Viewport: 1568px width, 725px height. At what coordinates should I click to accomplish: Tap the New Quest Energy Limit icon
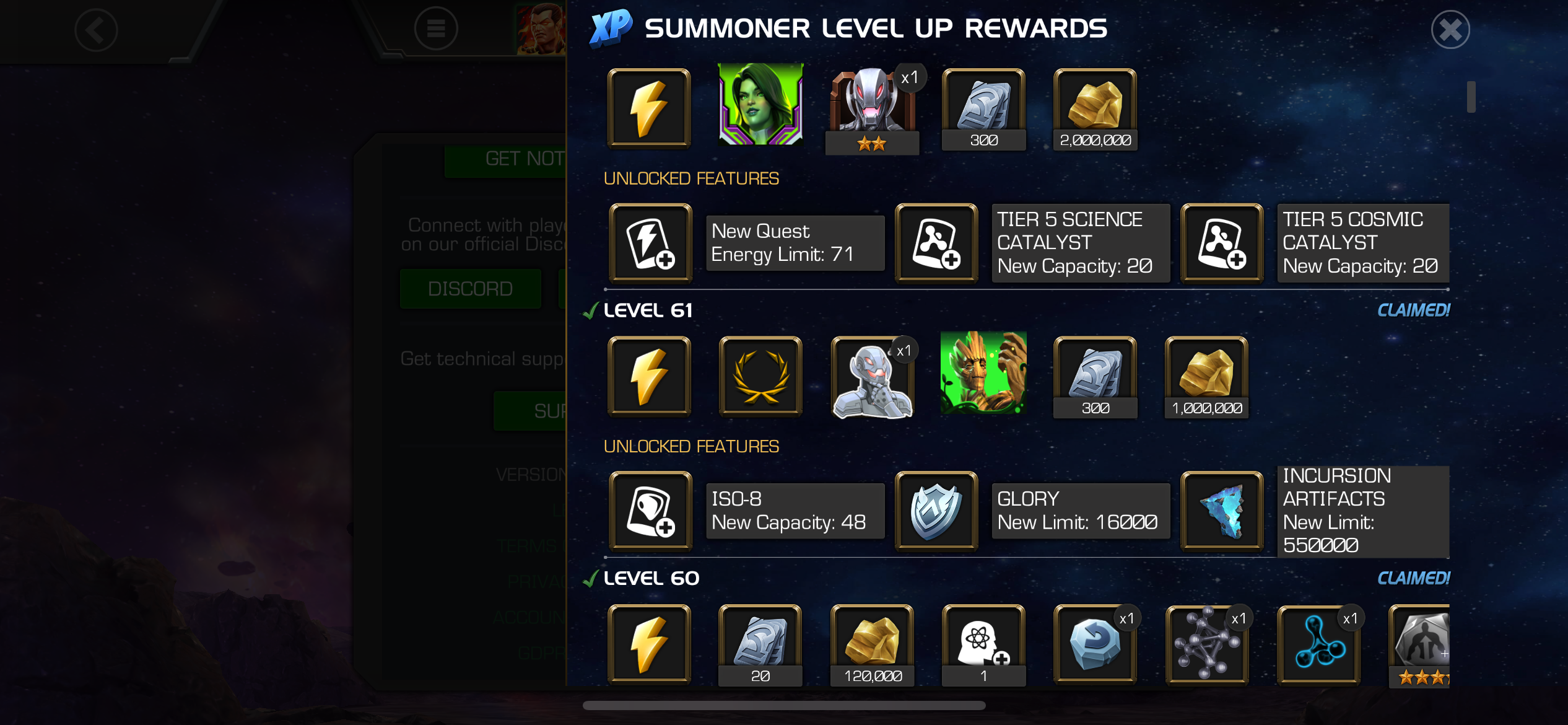(650, 244)
